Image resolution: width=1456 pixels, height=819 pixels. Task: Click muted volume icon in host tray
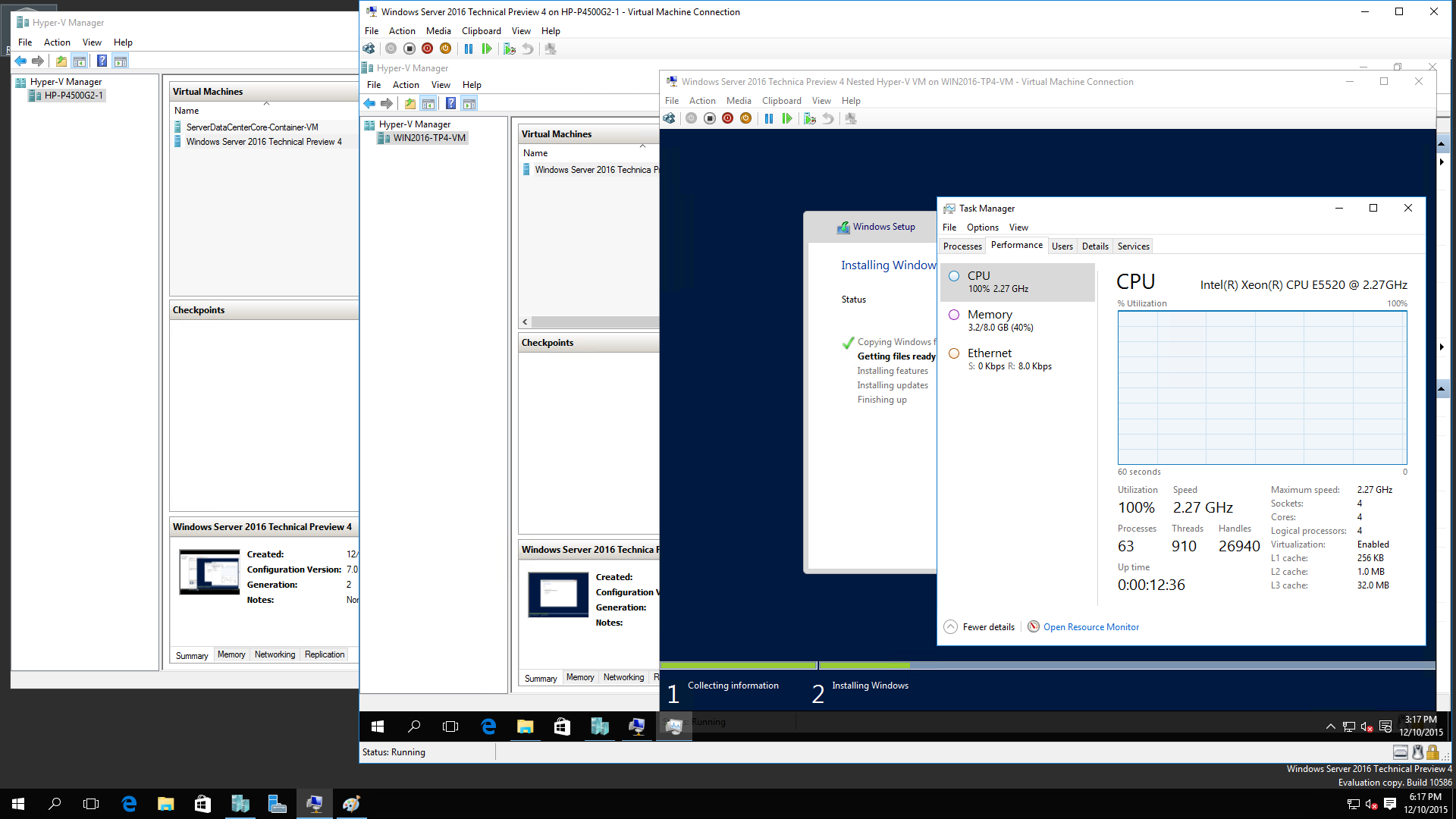1371,804
